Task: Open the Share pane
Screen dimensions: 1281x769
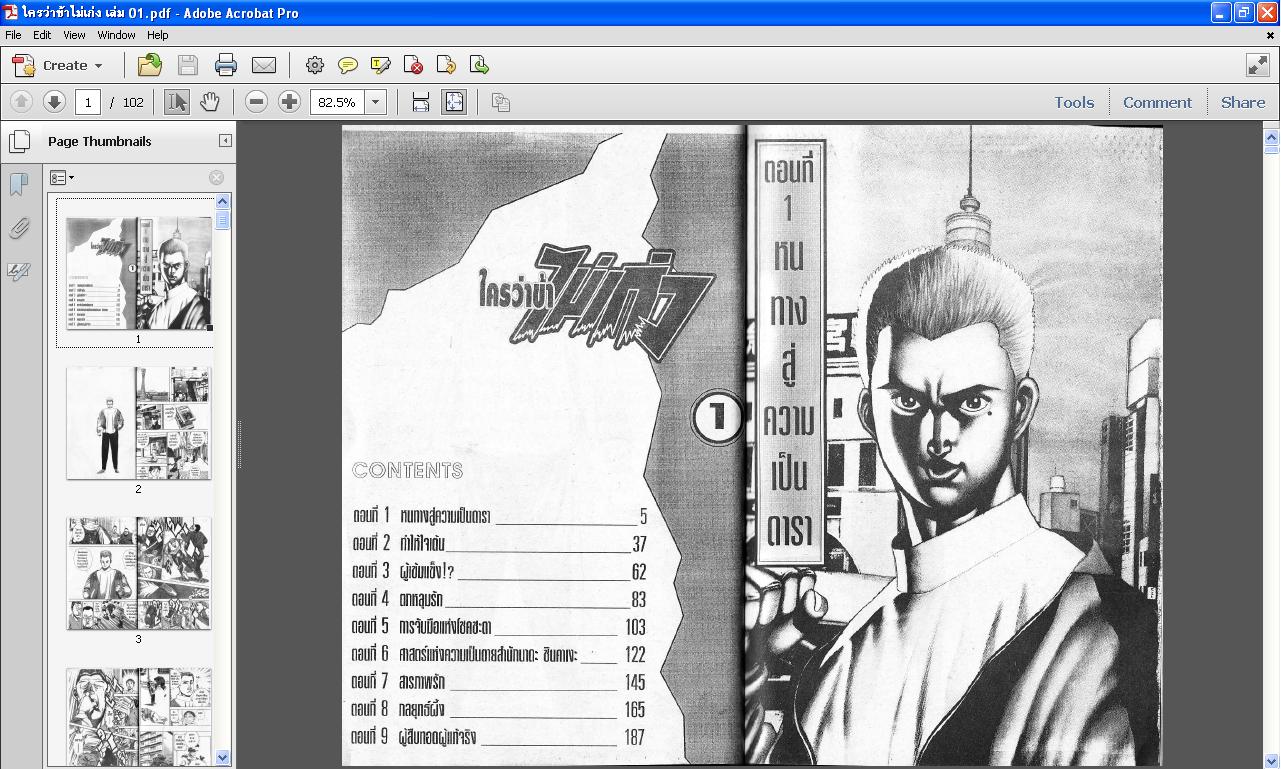Action: point(1243,102)
